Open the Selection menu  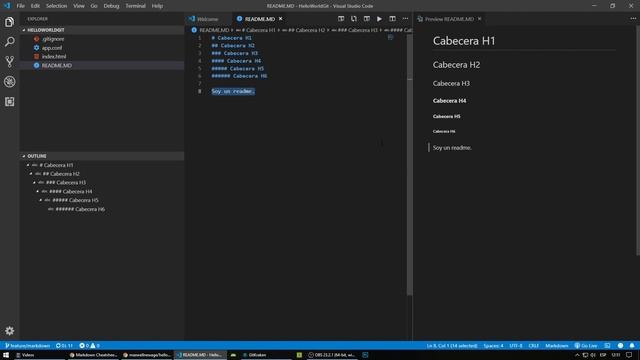coord(56,6)
